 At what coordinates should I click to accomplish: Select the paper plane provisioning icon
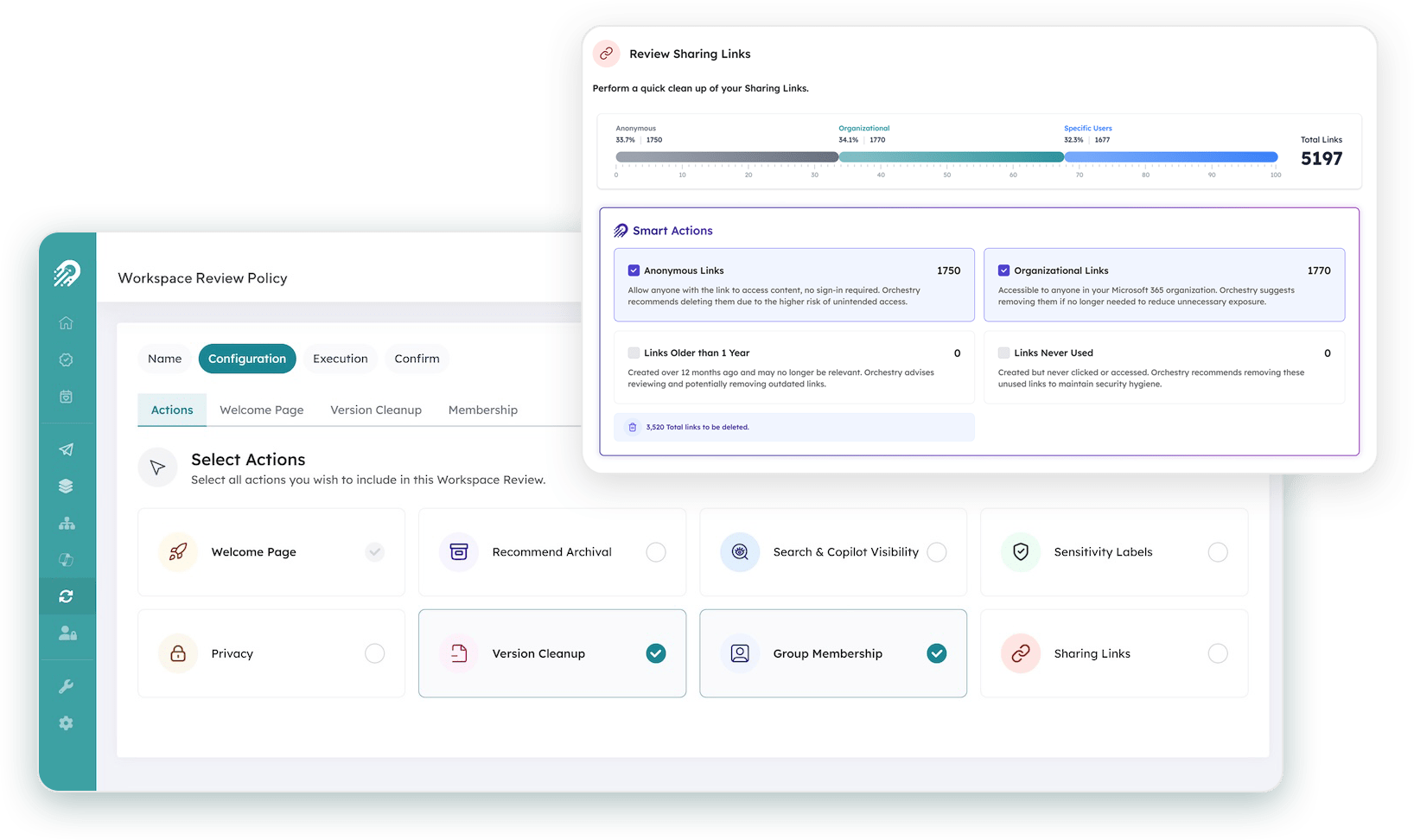point(66,449)
